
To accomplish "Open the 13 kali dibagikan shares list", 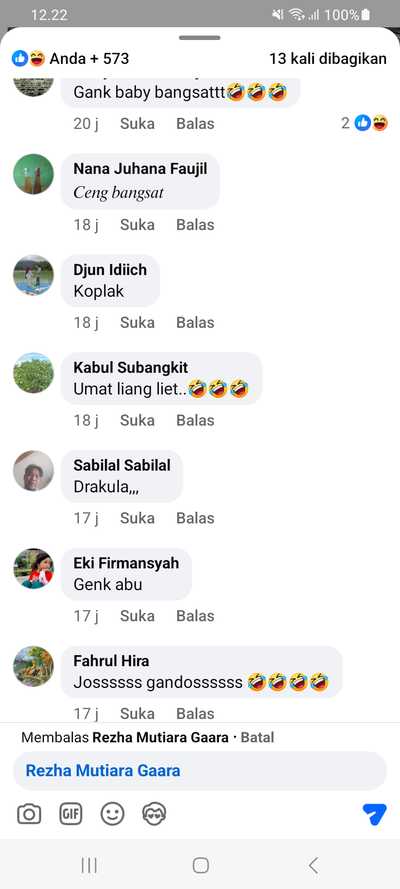I will click(x=328, y=58).
